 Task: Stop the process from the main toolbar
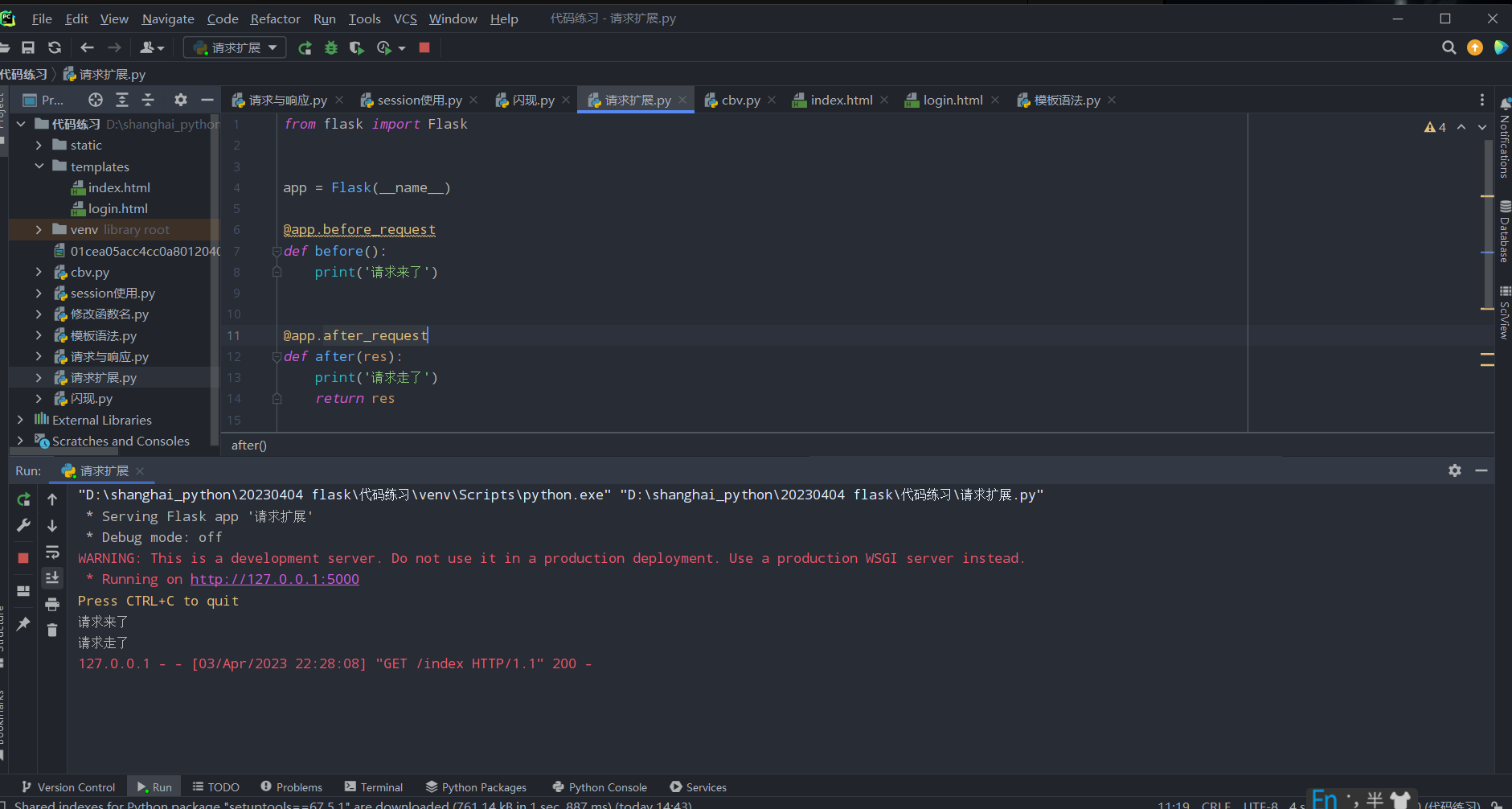pyautogui.click(x=424, y=48)
